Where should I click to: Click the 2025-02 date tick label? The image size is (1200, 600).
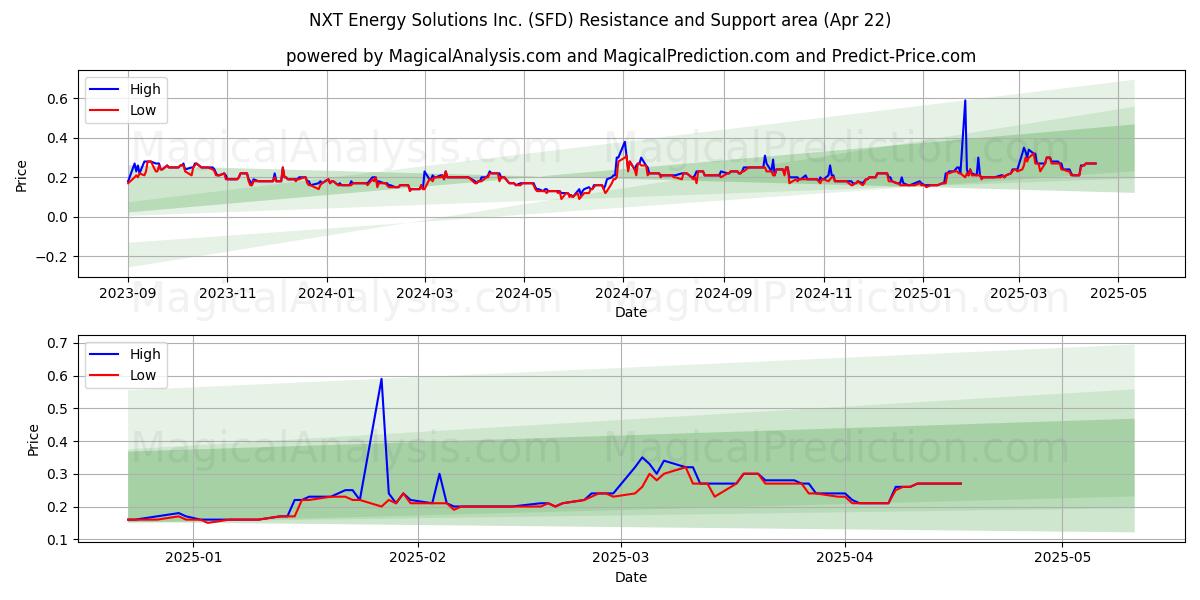[x=418, y=557]
